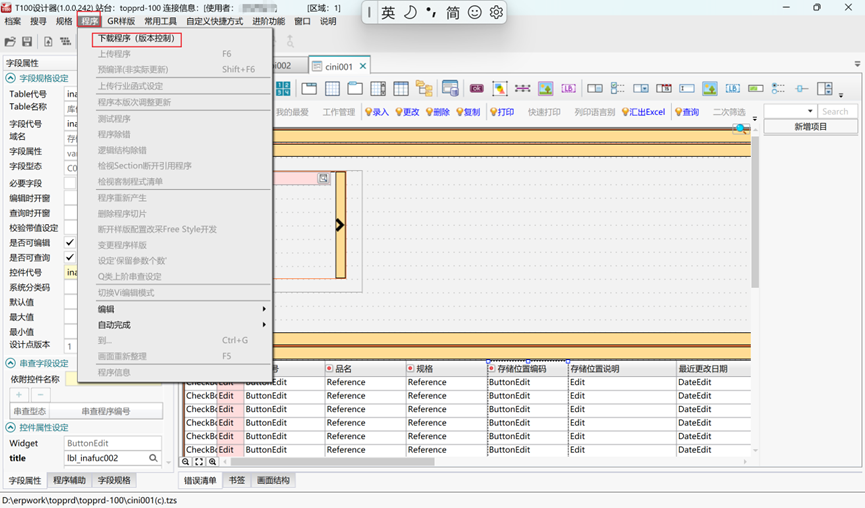Select the purple LB label widget icon
Image resolution: width=865 pixels, height=508 pixels.
point(568,88)
